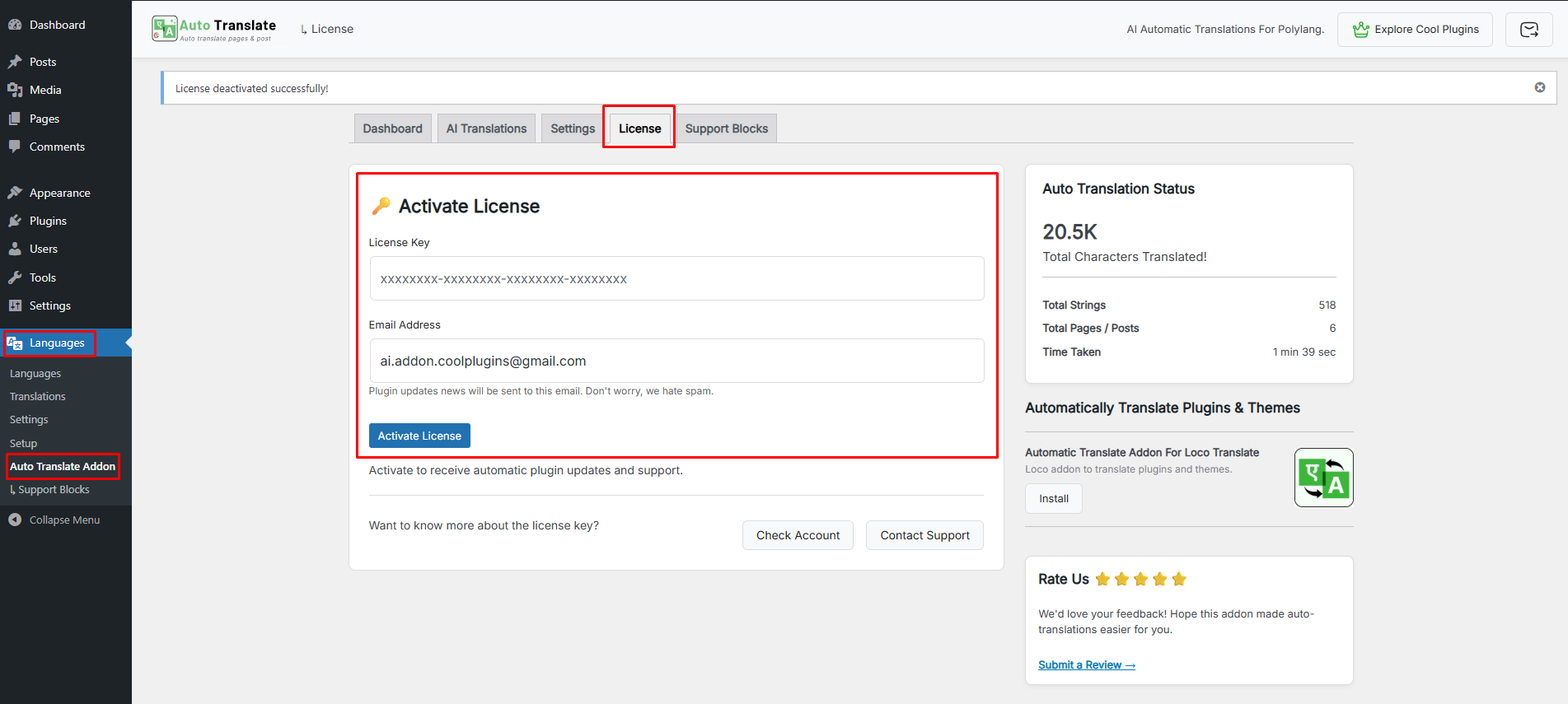Click the Tools wrench icon

[x=15, y=277]
